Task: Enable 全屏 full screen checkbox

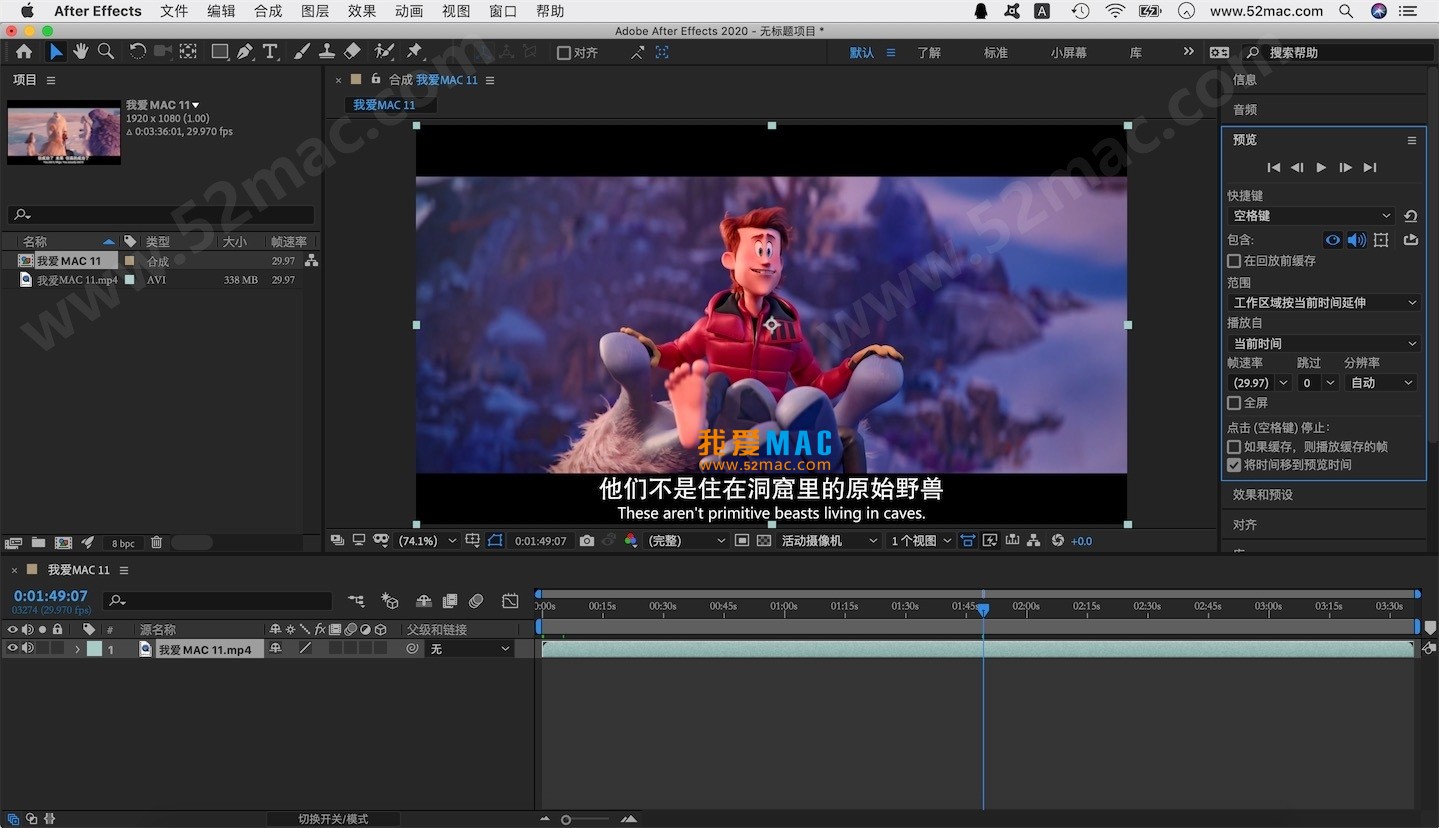Action: click(x=1234, y=403)
